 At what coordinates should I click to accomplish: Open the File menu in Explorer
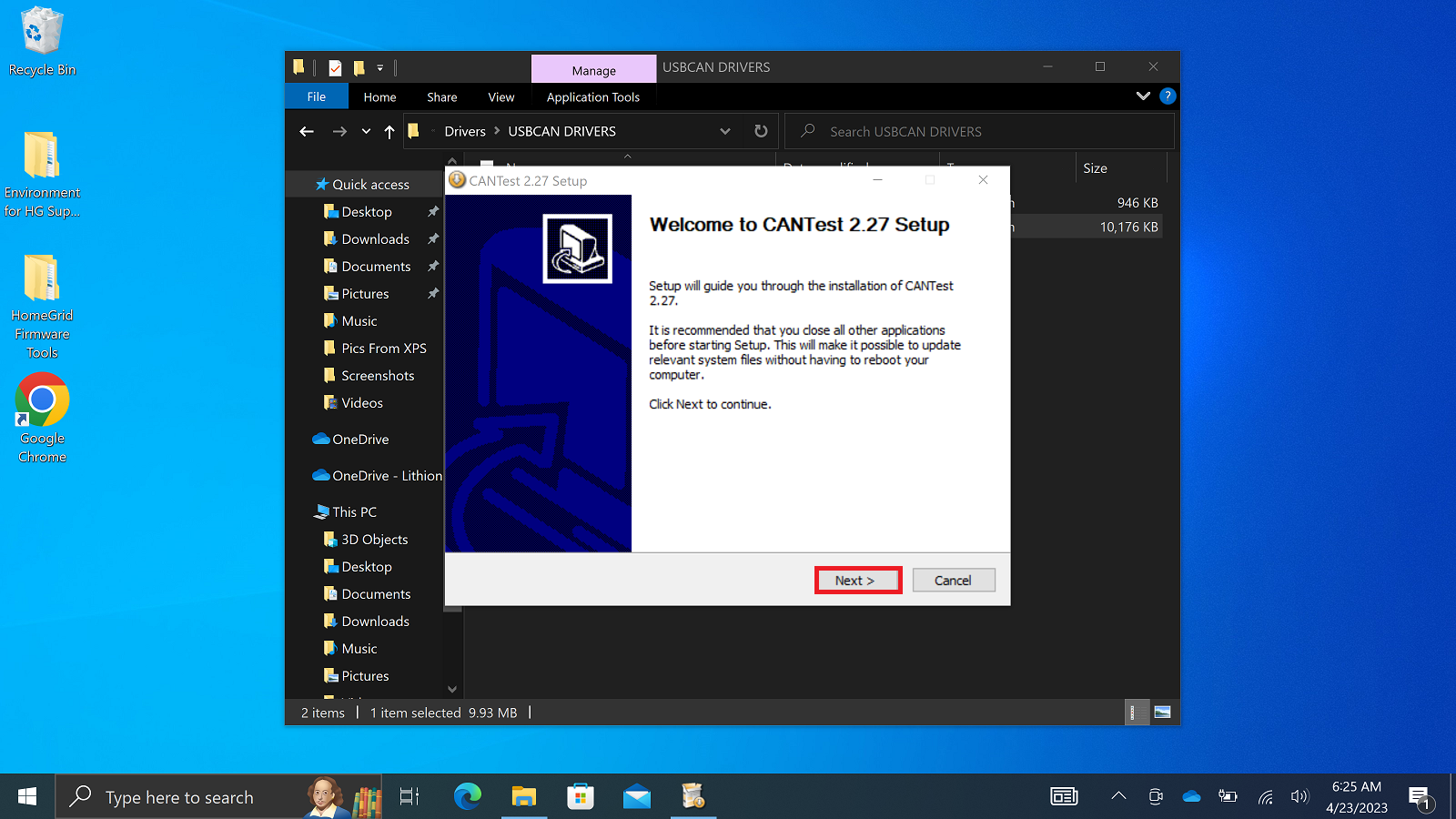pyautogui.click(x=316, y=96)
